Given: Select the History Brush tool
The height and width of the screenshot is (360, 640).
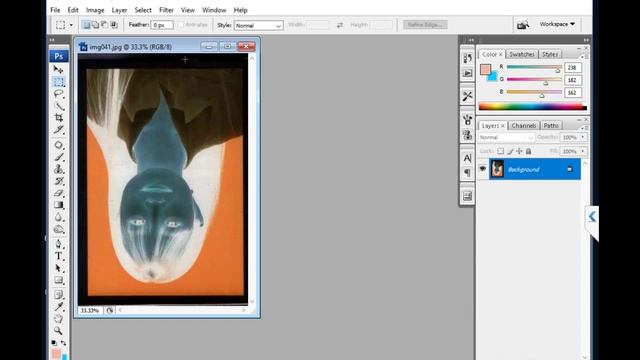Looking at the screenshot, I should tap(58, 181).
